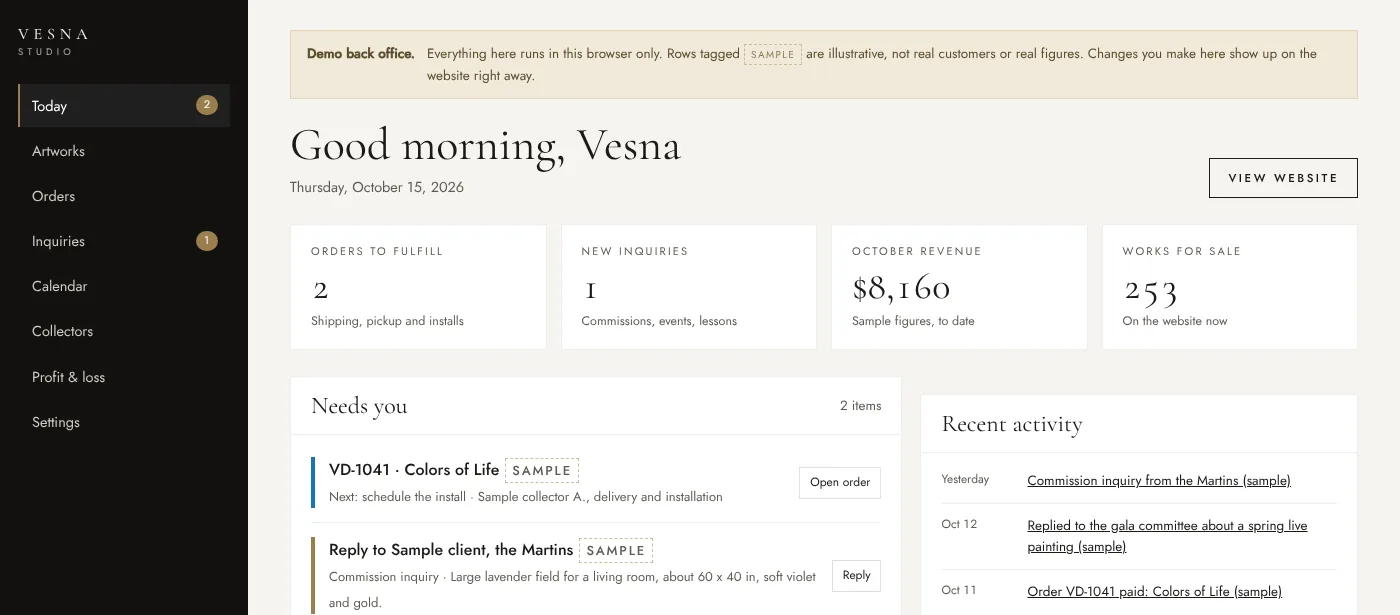The image size is (1400, 615).
Task: Select the New Inquiries stat card
Action: pos(689,287)
